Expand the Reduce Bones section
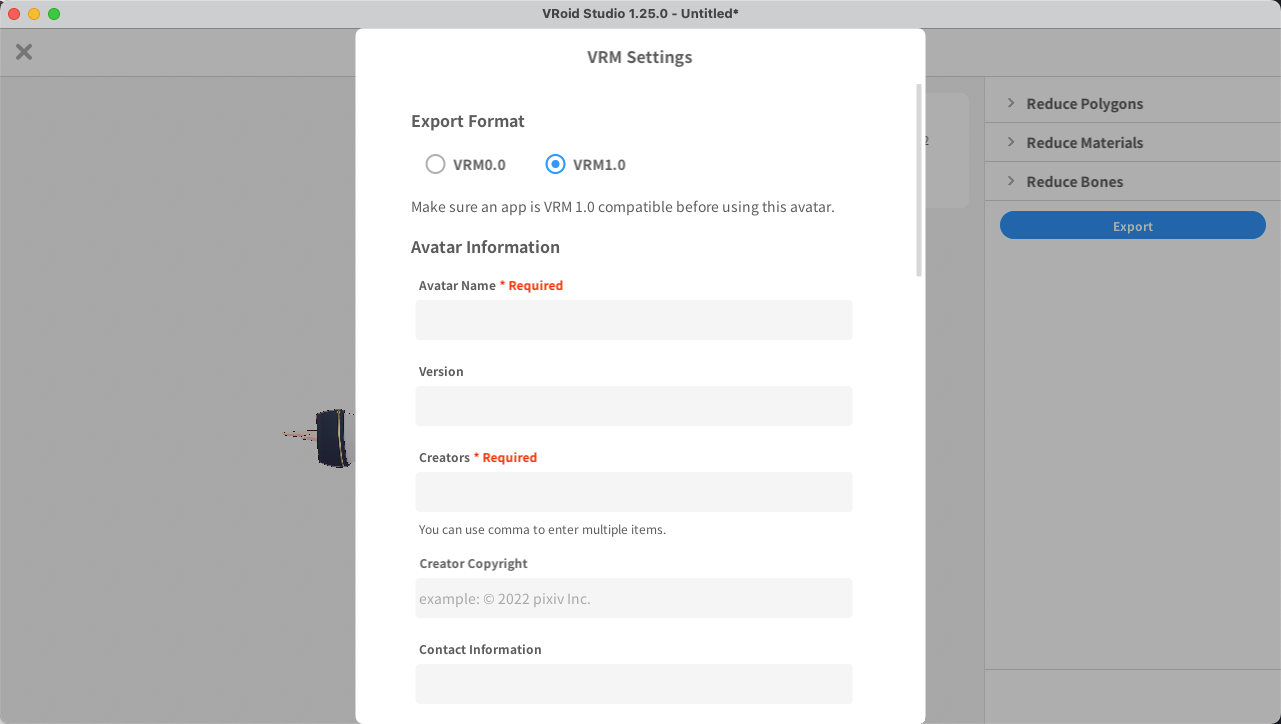 coord(1074,182)
